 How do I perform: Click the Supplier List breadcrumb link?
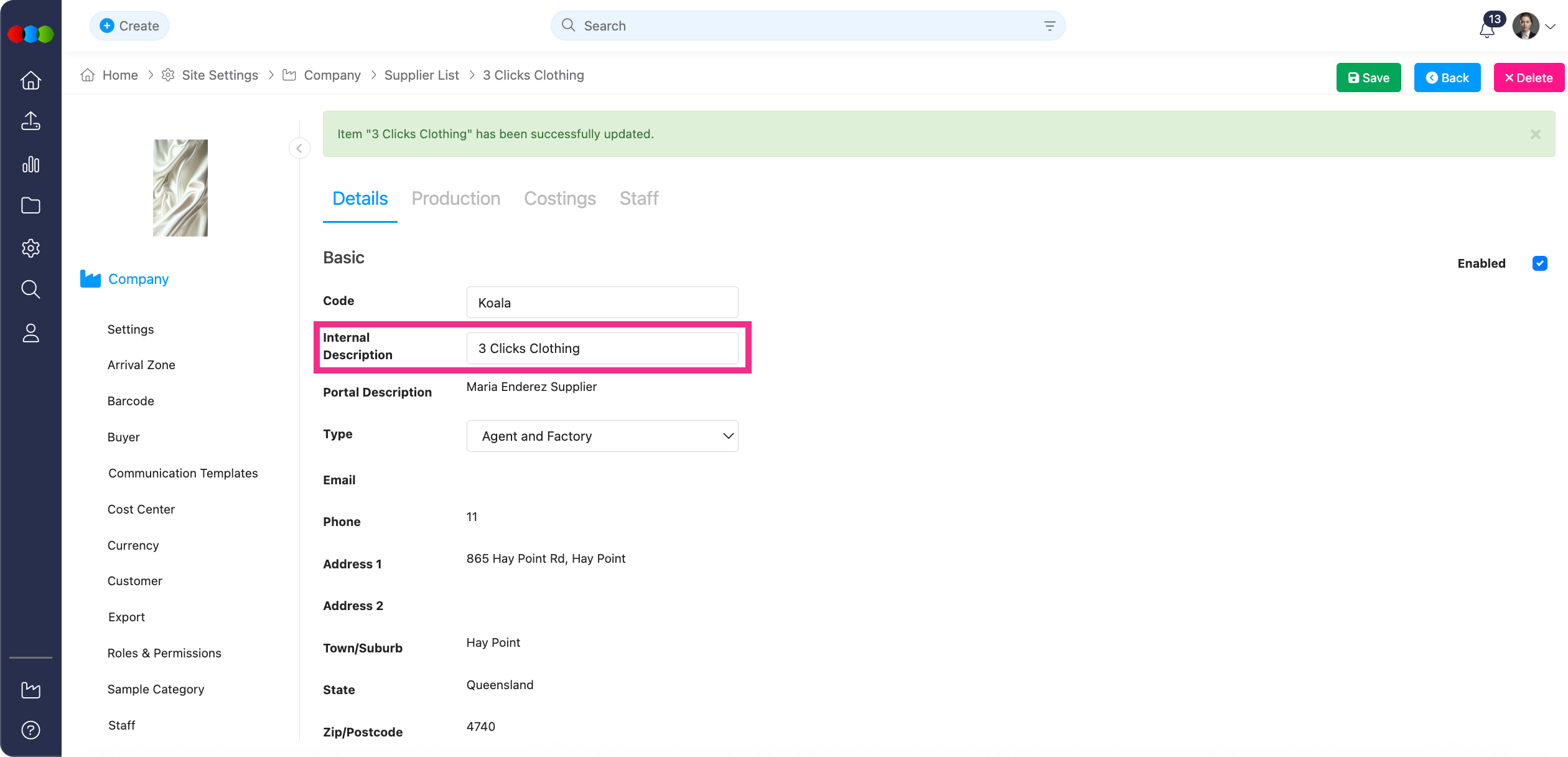coord(421,75)
